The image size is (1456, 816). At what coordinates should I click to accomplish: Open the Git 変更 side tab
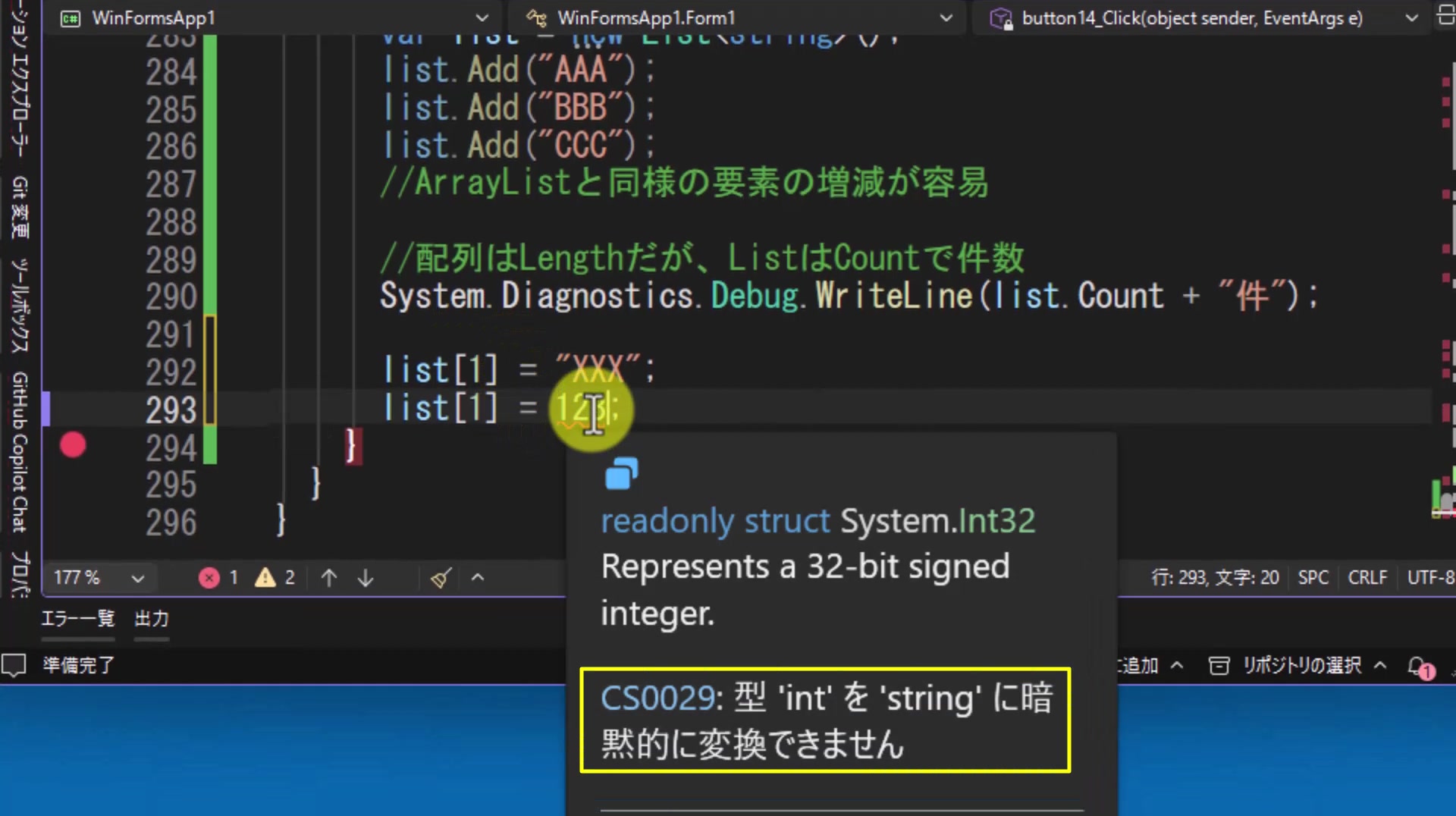tap(20, 208)
